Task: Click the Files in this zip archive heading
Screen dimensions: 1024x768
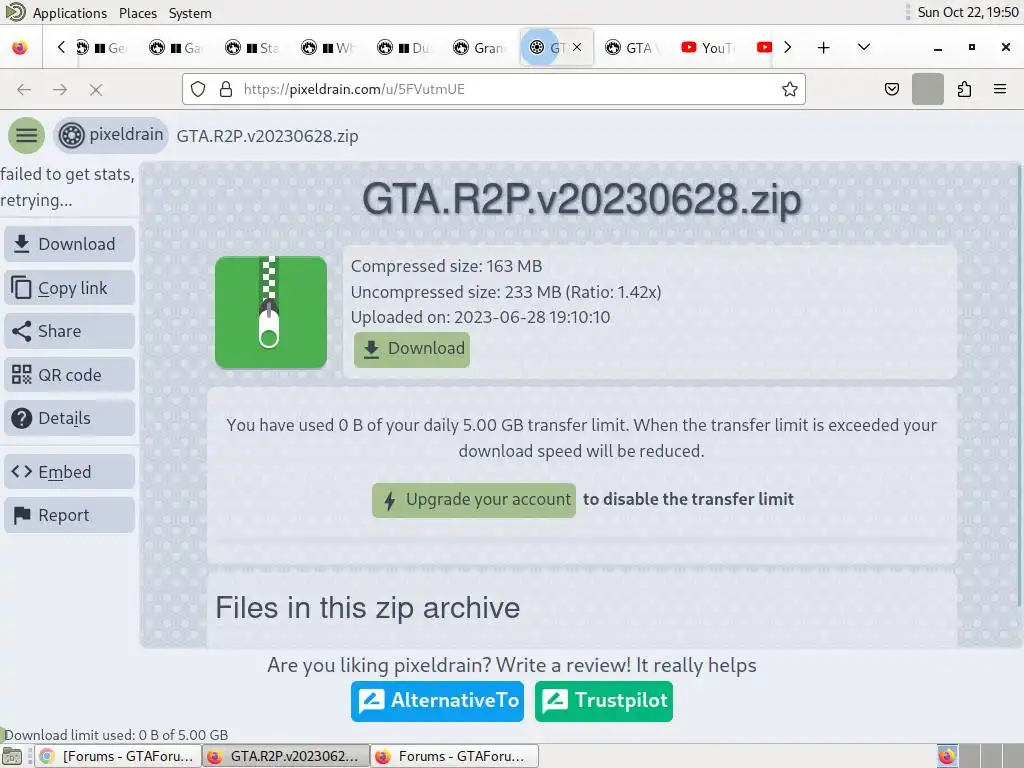Action: pos(368,608)
